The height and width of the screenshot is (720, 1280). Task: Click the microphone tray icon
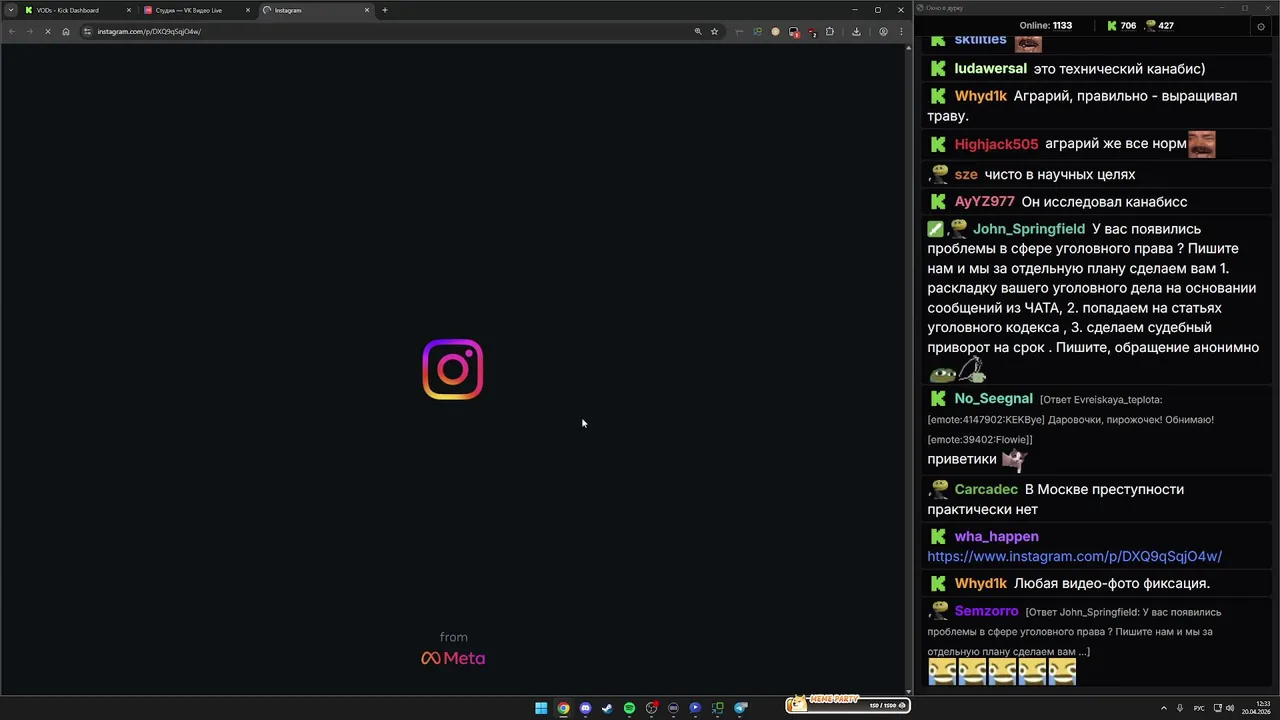click(x=1180, y=708)
